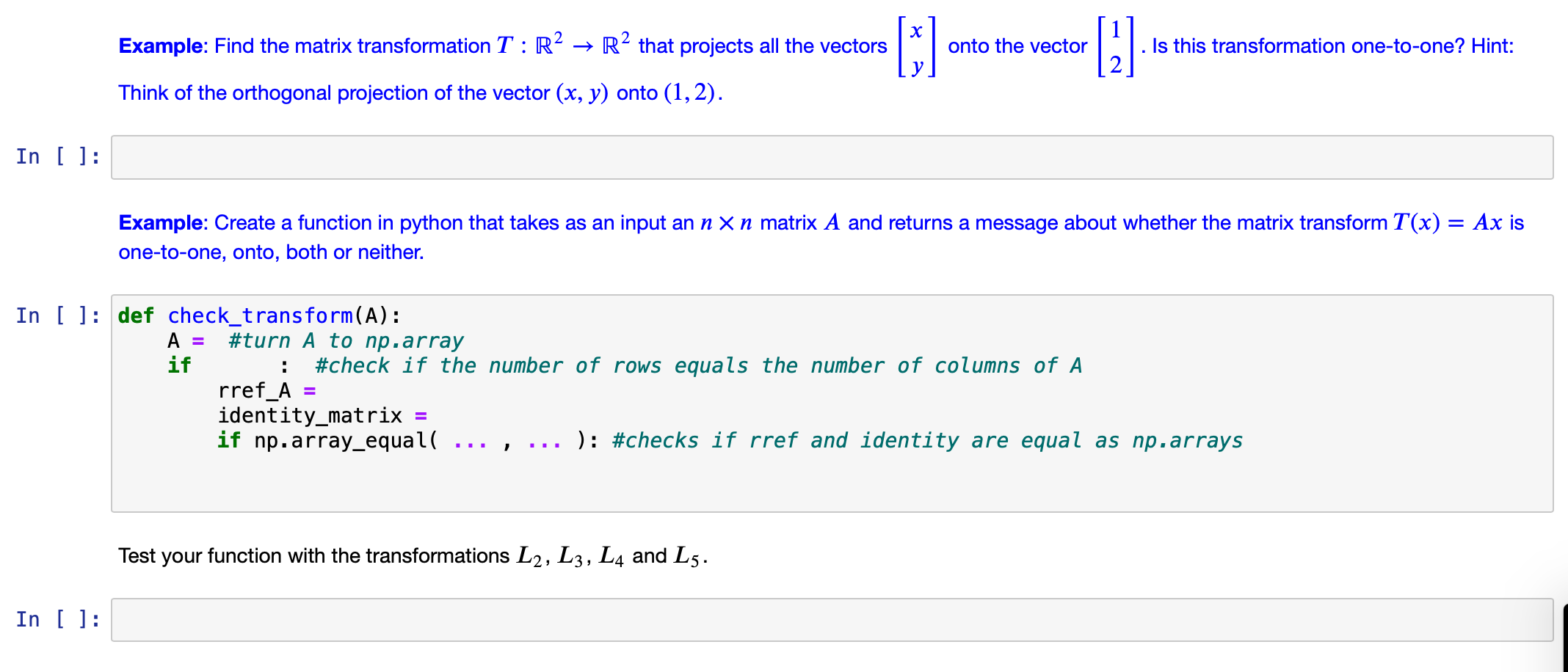
Task: Click the Test your function instruction text
Action: (411, 556)
